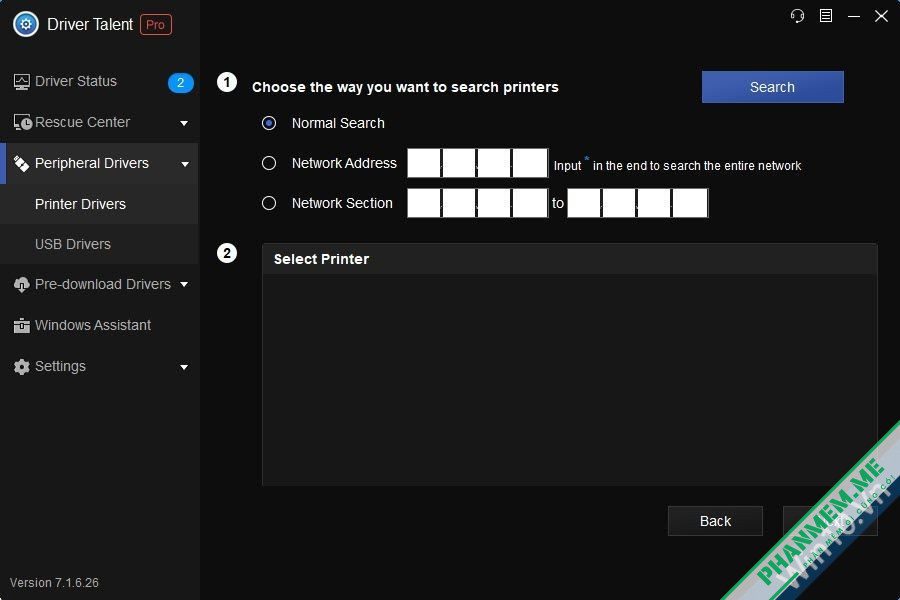Click the Driver Talent gear logo
Screen dimensions: 900x600
[26, 25]
